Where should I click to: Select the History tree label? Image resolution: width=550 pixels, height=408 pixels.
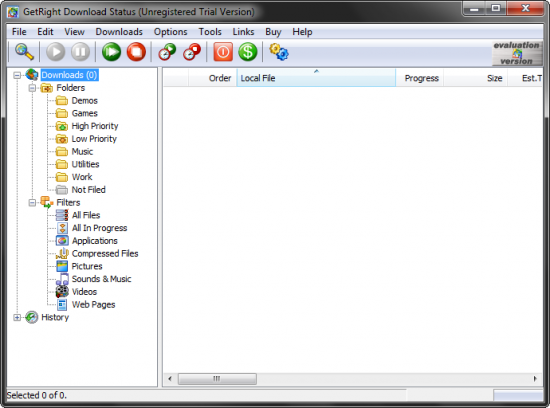coord(55,317)
